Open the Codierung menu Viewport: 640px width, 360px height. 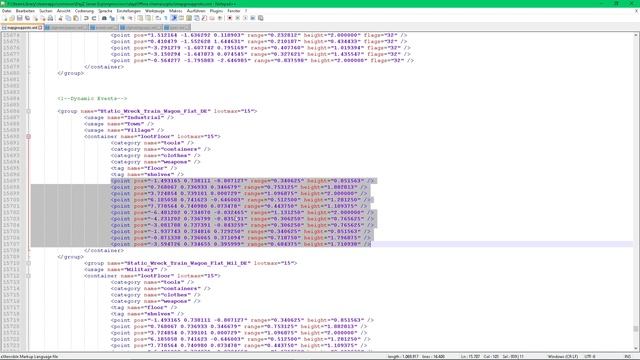pos(84,11)
